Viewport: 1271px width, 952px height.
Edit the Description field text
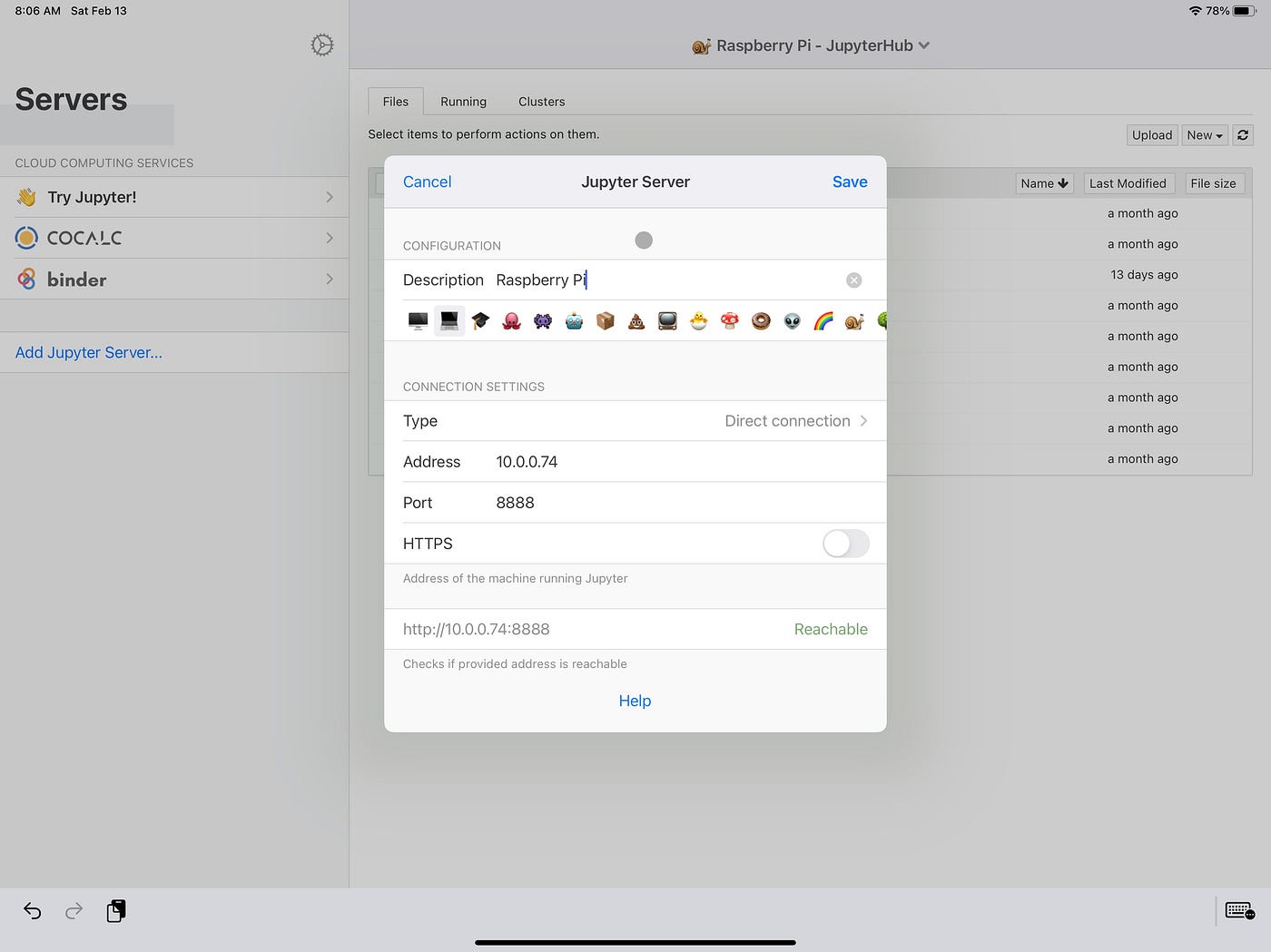tap(667, 280)
